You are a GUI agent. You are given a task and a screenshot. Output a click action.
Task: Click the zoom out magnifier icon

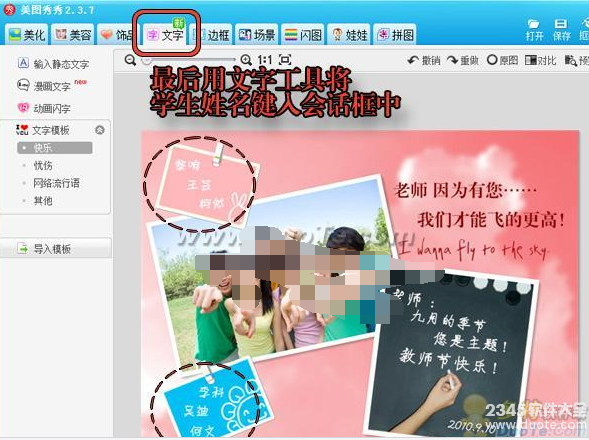(x=130, y=60)
